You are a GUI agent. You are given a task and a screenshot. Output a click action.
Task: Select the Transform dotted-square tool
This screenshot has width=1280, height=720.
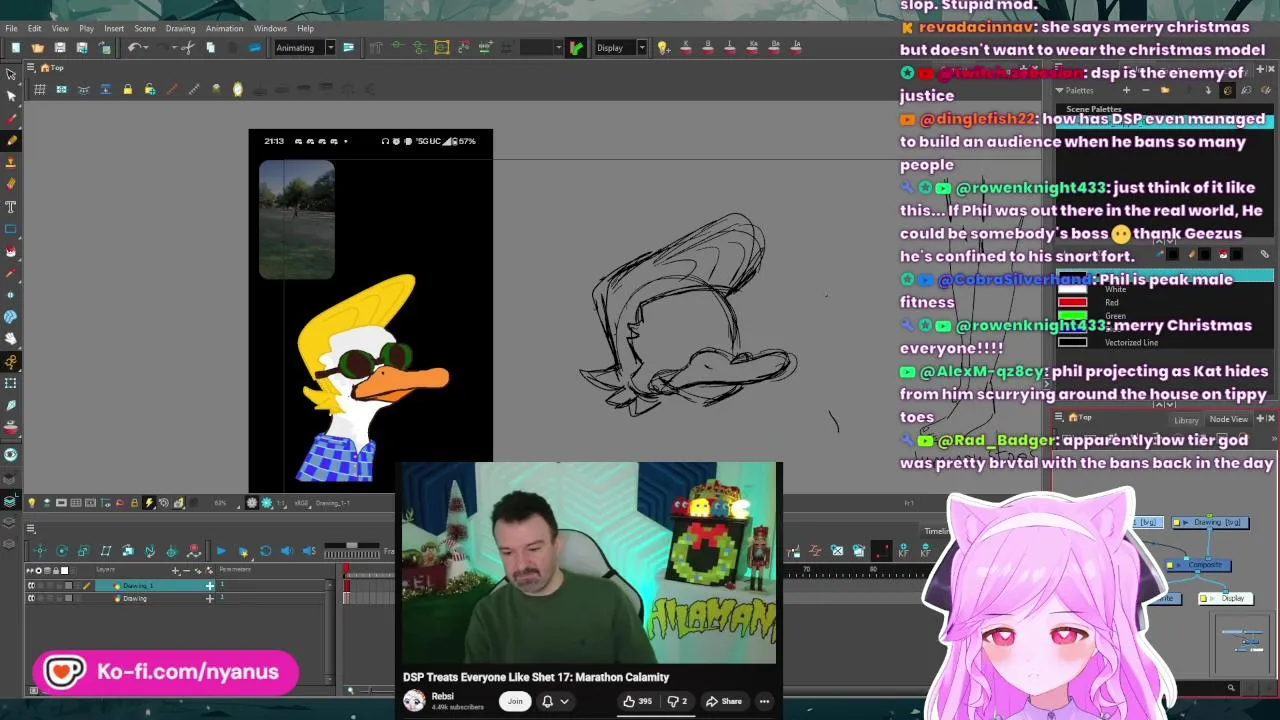coord(11,383)
